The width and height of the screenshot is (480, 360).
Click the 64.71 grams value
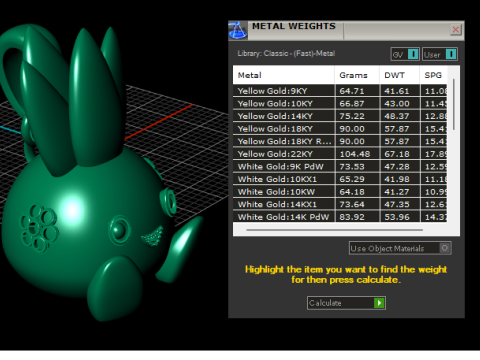352,91
